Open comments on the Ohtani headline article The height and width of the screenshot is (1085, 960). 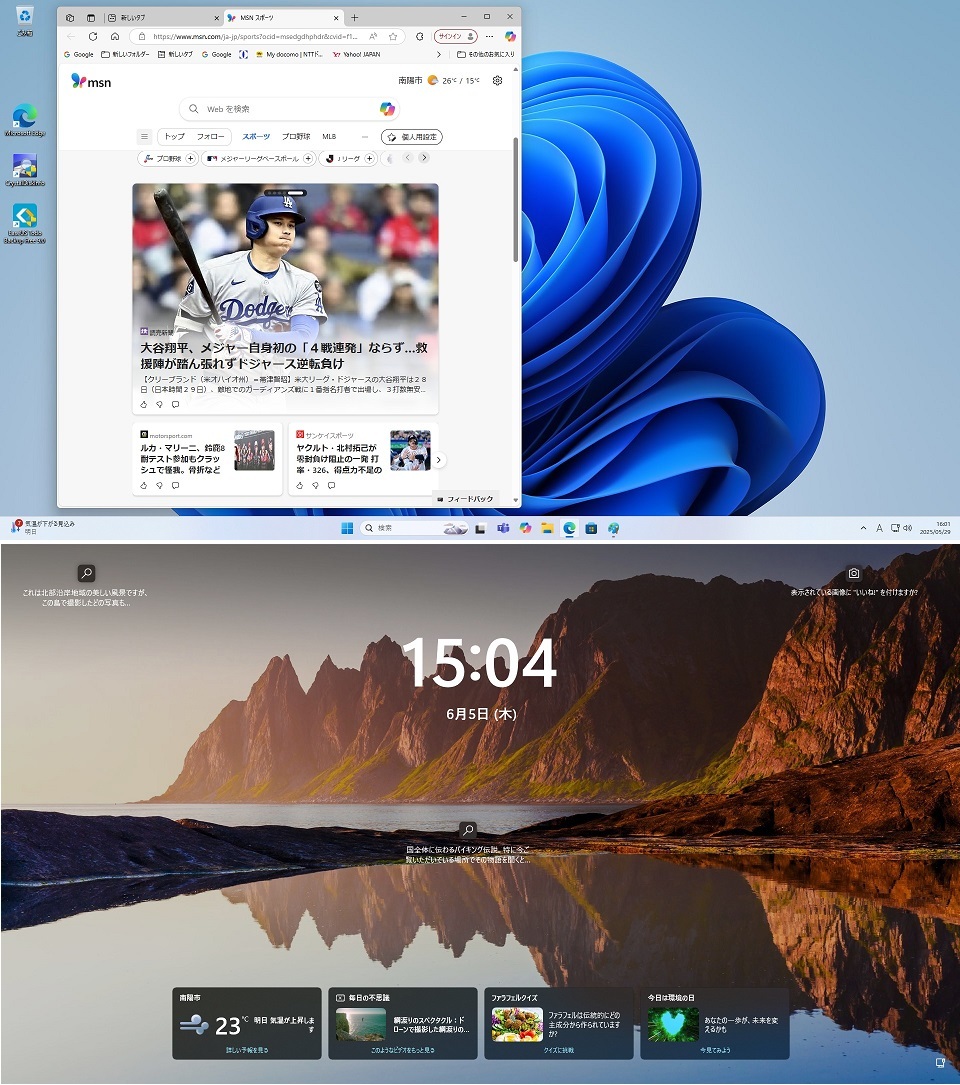pos(175,404)
